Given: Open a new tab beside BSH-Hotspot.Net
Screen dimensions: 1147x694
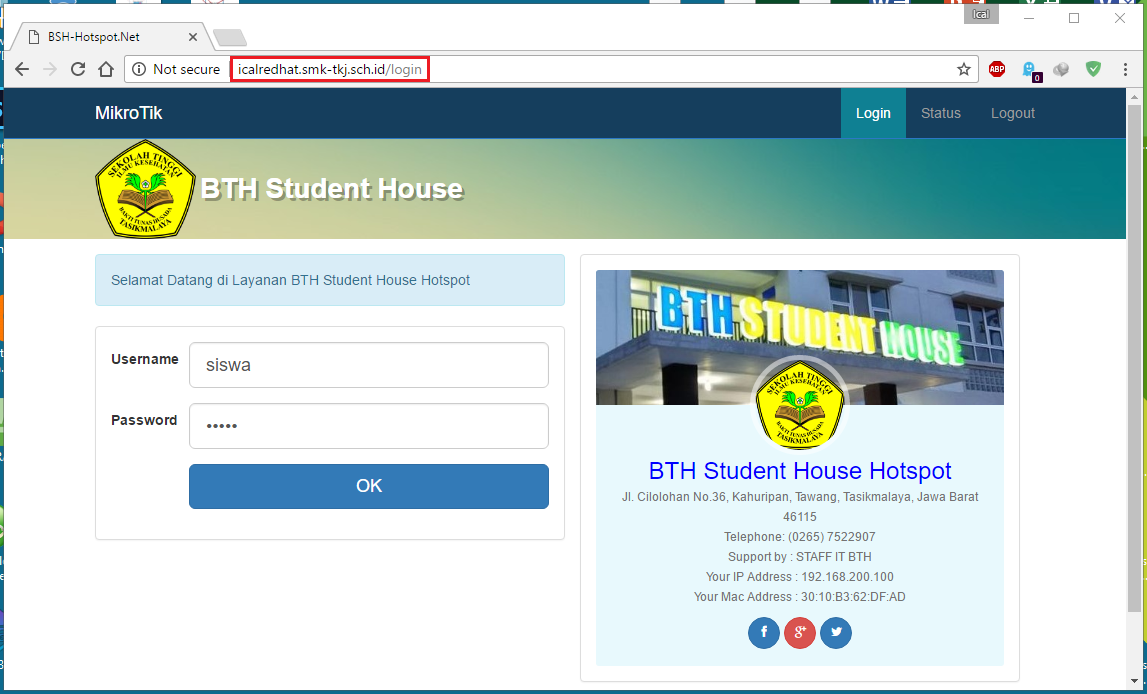Looking at the screenshot, I should tap(230, 37).
